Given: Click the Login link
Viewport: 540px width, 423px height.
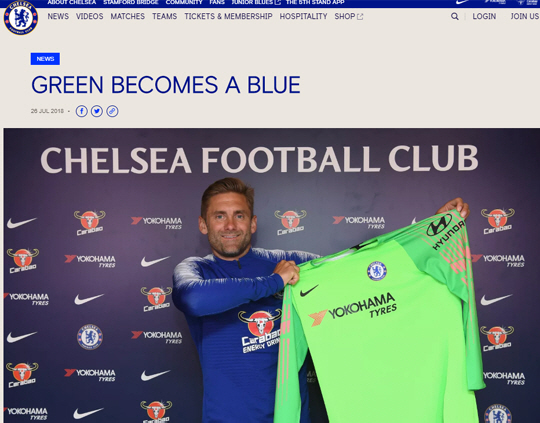Looking at the screenshot, I should (484, 17).
